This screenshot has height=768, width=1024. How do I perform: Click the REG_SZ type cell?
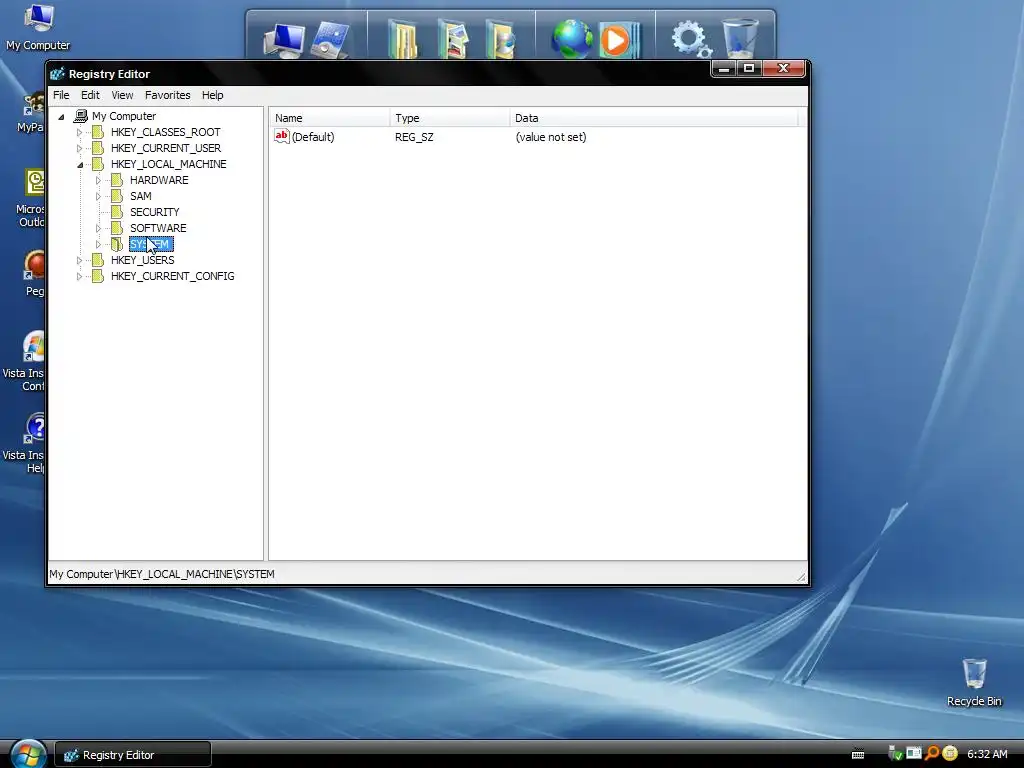[414, 136]
